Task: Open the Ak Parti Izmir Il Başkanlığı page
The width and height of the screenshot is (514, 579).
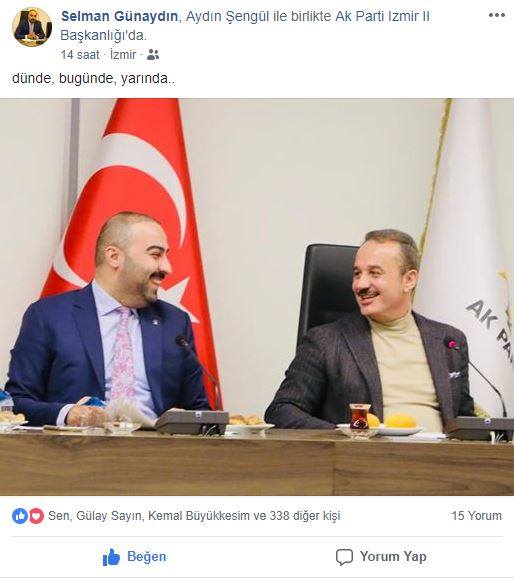Action: 245,26
